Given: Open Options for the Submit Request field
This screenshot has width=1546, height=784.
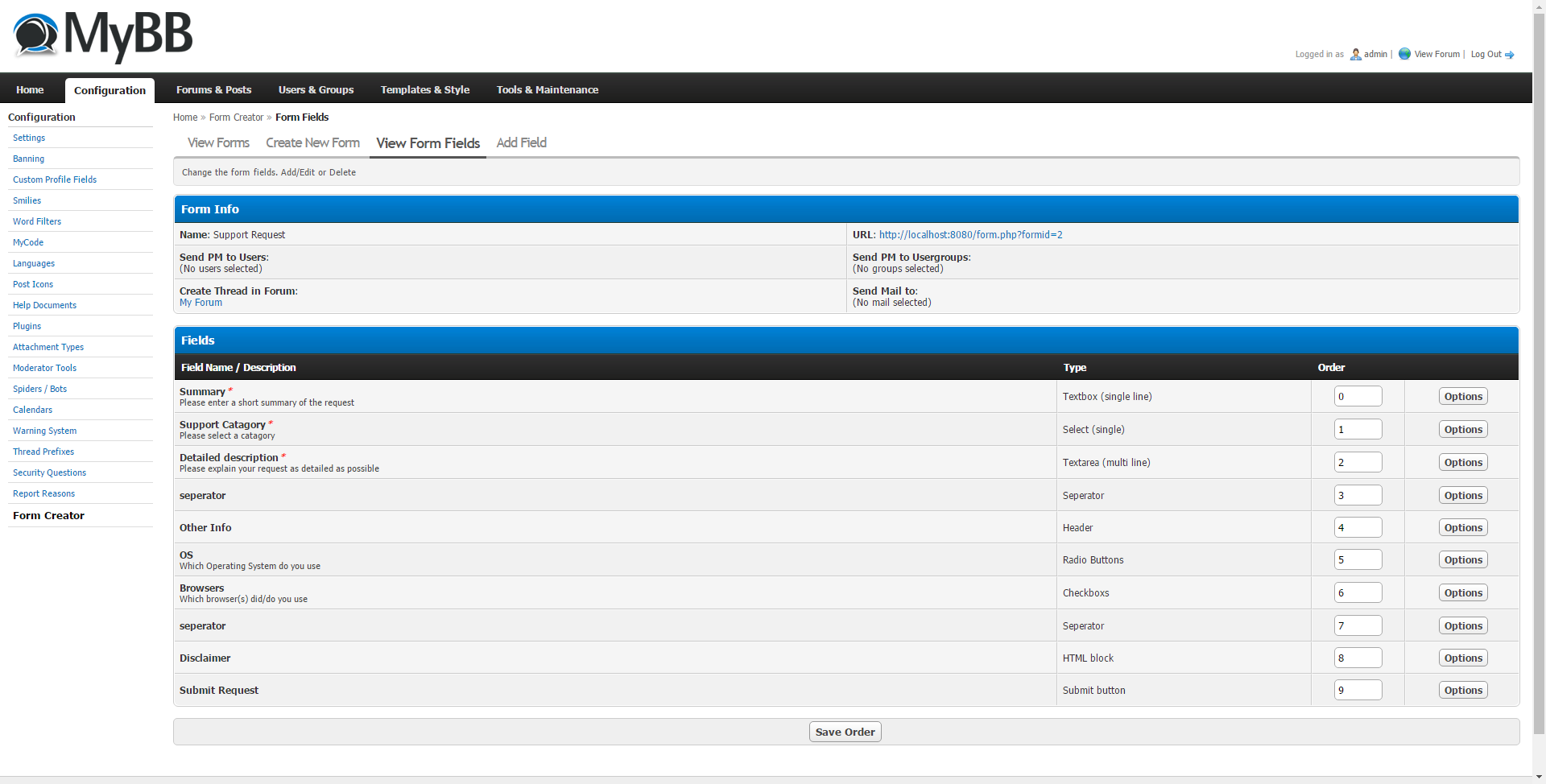Looking at the screenshot, I should point(1462,691).
